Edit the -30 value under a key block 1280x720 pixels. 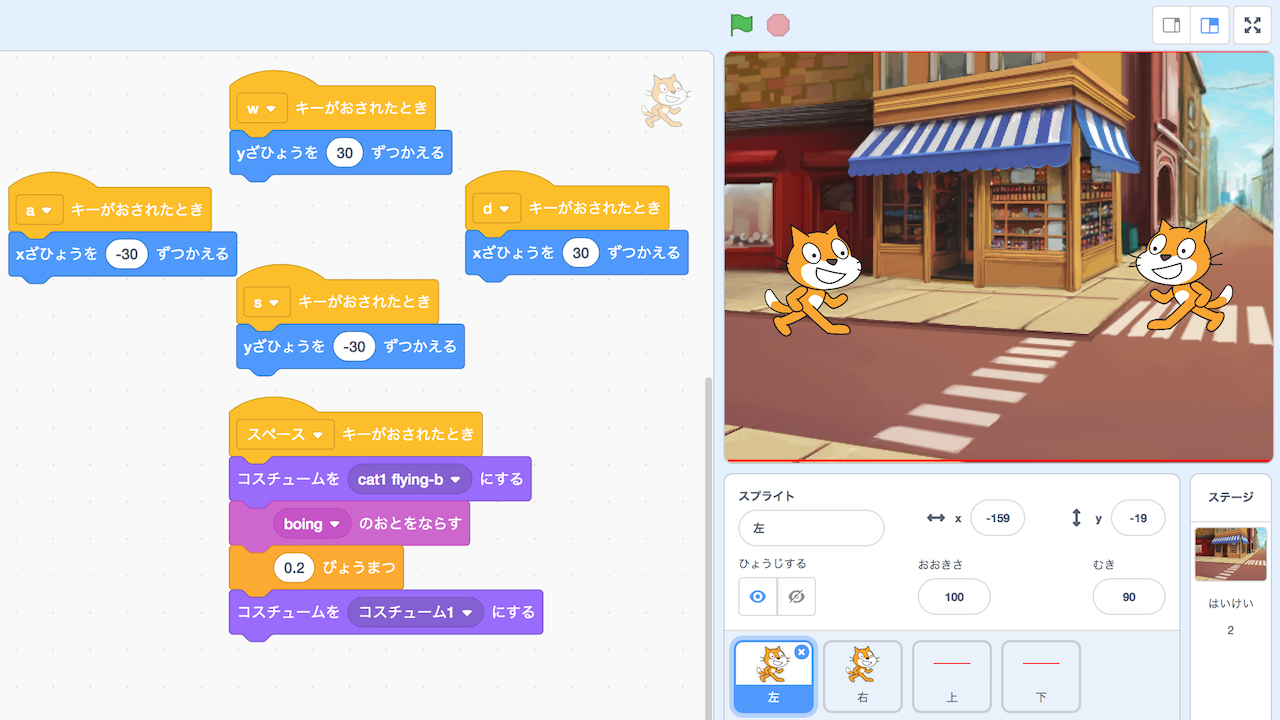[127, 254]
